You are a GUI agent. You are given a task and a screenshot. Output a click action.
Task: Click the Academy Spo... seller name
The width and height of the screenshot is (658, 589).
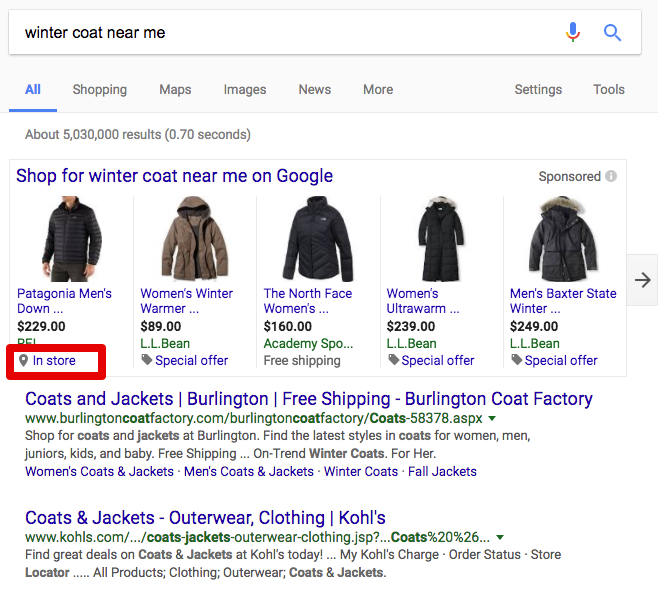(308, 344)
